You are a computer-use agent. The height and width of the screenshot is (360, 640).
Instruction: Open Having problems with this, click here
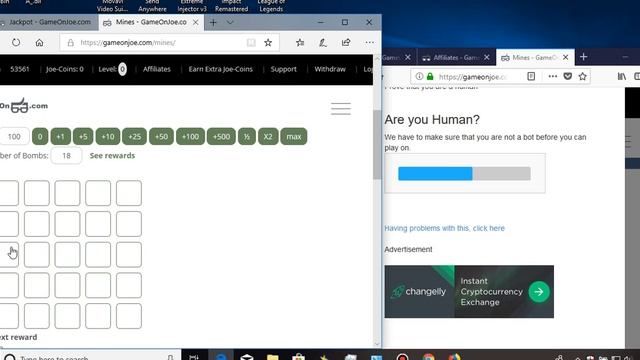coord(444,228)
